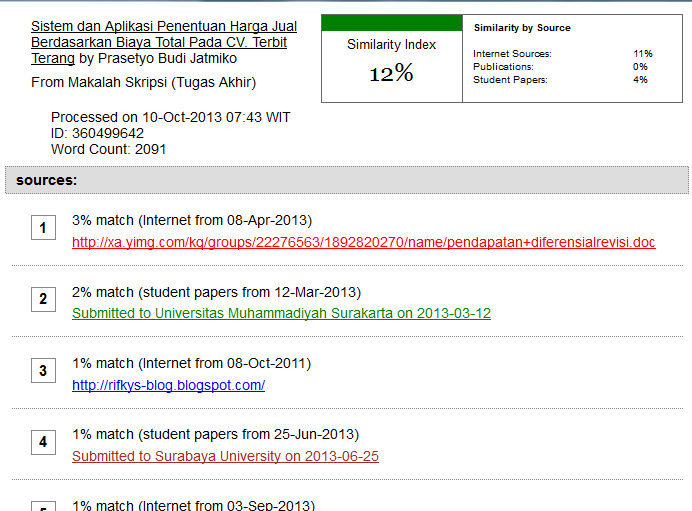Open Universitas Muhammadiyah Surakarta submission link
Viewport: 692px width, 511px height.
281,313
